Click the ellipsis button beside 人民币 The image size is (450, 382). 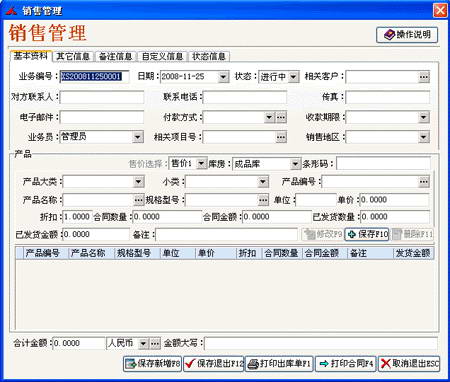click(x=155, y=343)
